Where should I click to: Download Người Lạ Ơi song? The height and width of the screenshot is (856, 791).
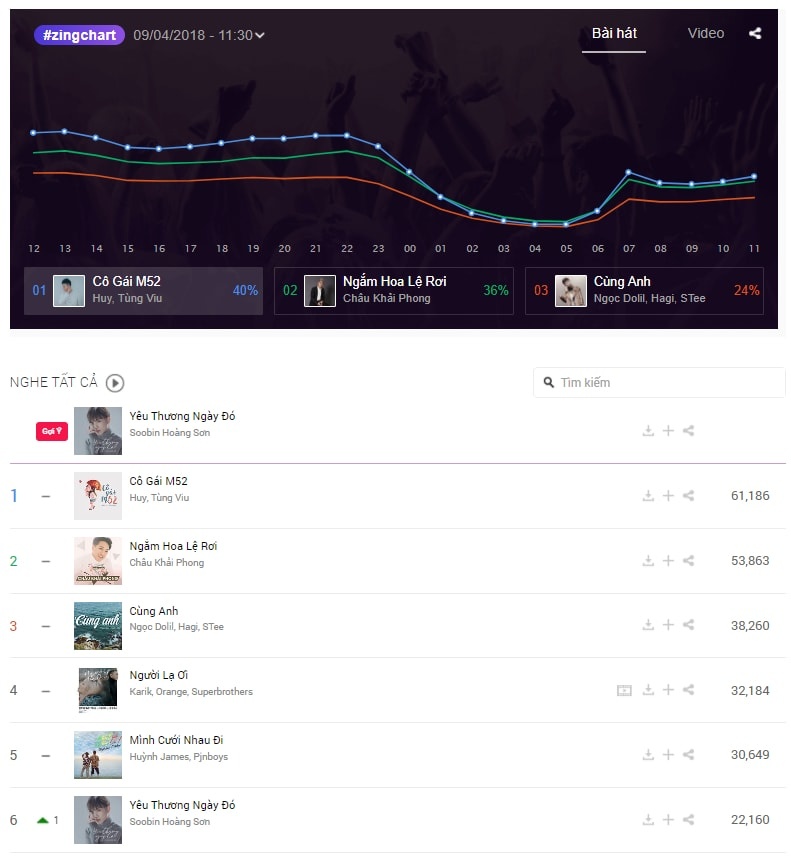click(647, 689)
